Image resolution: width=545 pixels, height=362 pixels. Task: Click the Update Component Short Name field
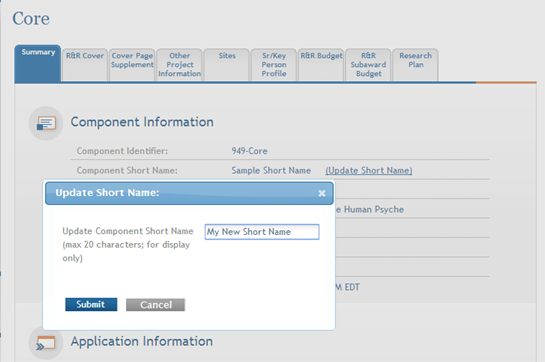click(x=262, y=232)
